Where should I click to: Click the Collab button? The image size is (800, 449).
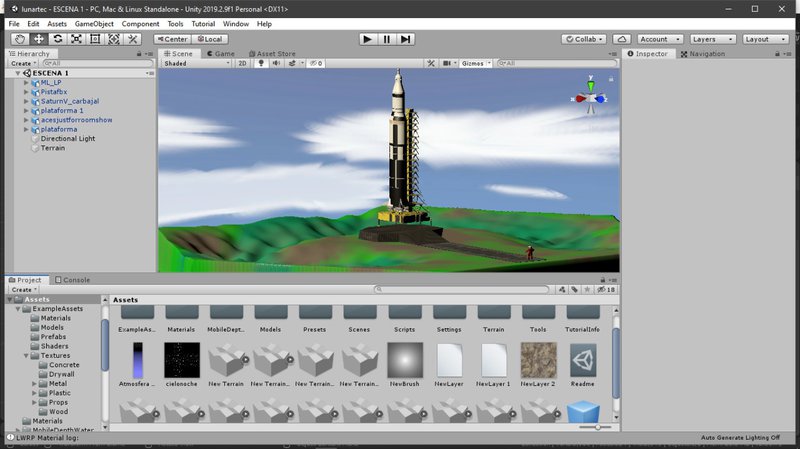point(582,39)
